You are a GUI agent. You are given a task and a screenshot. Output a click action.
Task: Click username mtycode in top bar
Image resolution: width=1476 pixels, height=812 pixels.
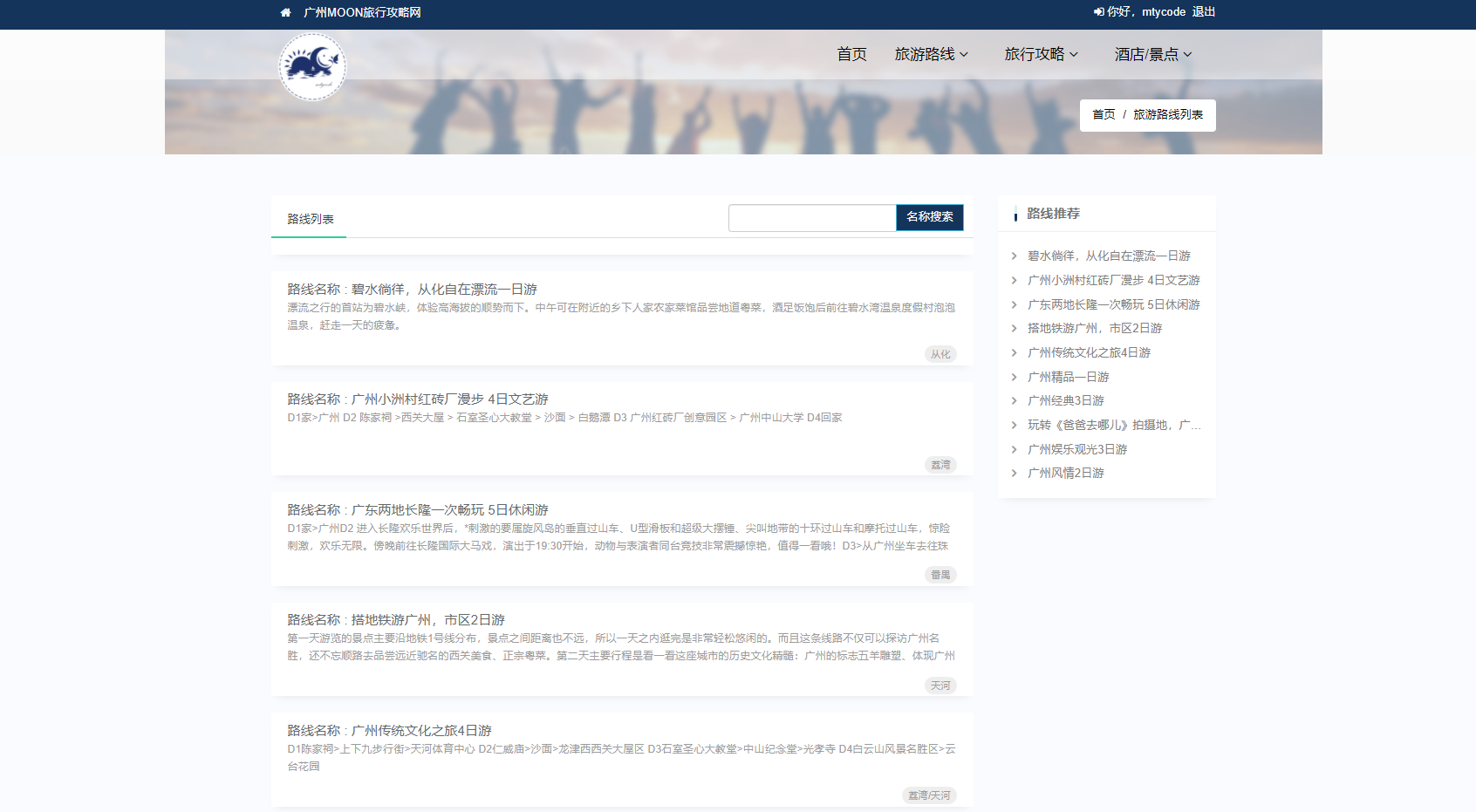coord(1164,12)
